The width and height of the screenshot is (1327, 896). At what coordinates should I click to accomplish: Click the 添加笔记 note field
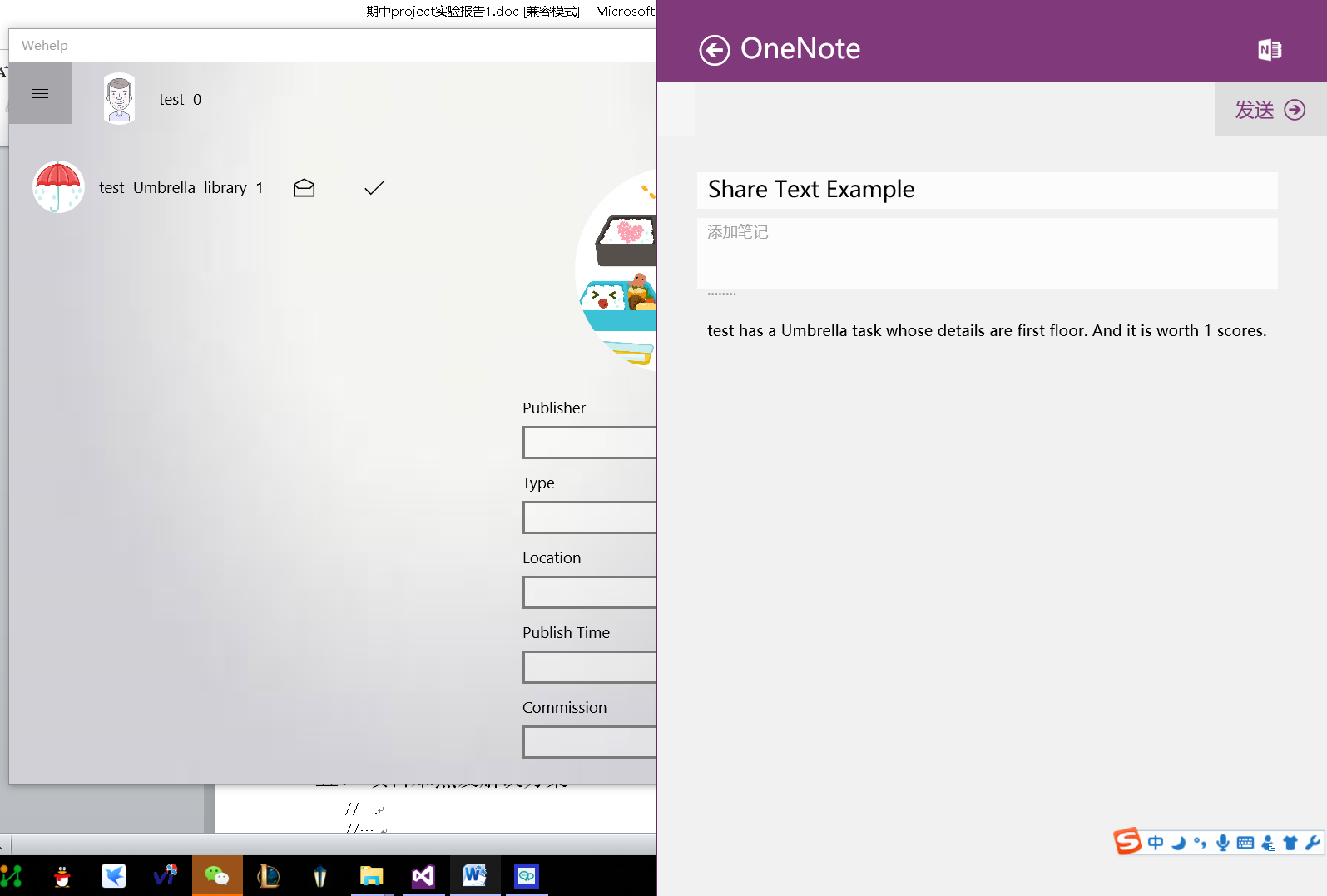[987, 253]
